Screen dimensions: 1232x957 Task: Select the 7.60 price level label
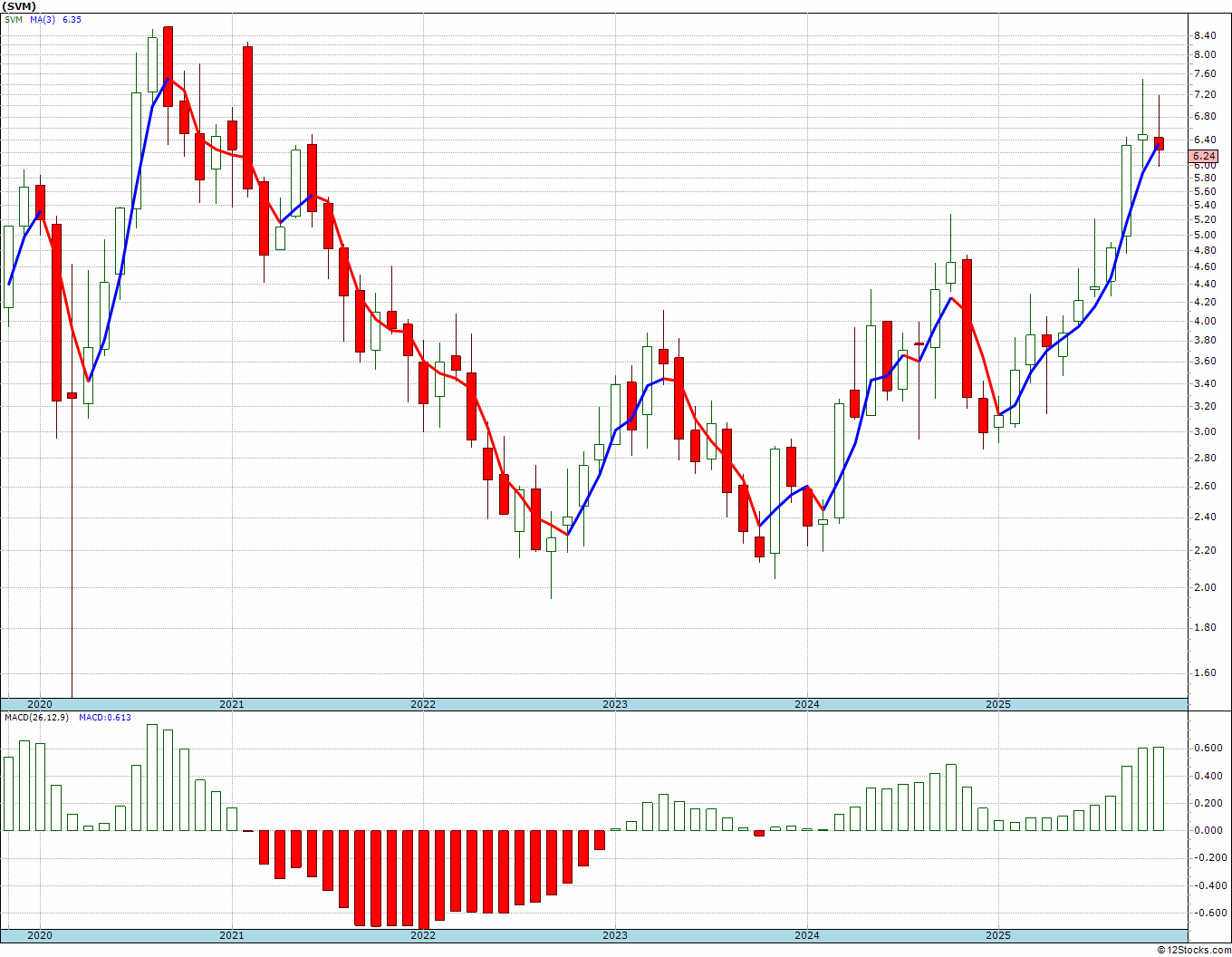[x=1205, y=74]
